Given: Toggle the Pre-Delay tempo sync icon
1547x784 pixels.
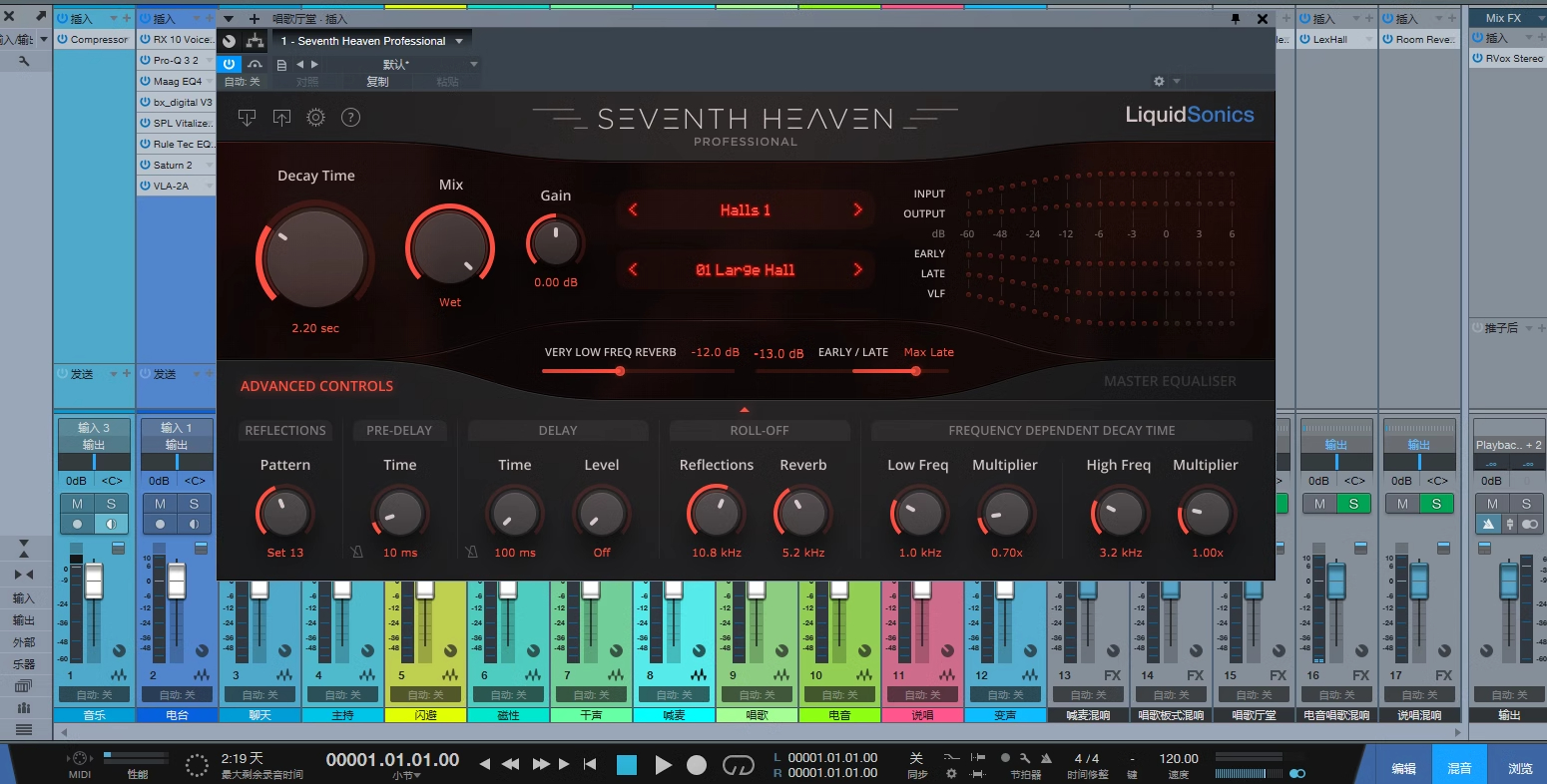Looking at the screenshot, I should tap(357, 552).
